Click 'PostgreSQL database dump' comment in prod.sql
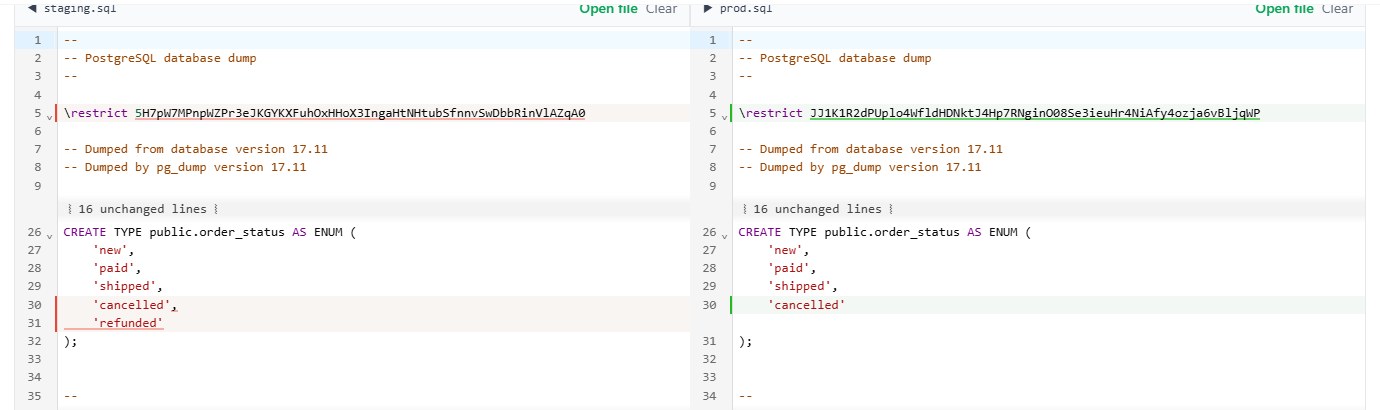1380x410 pixels. [x=835, y=58]
